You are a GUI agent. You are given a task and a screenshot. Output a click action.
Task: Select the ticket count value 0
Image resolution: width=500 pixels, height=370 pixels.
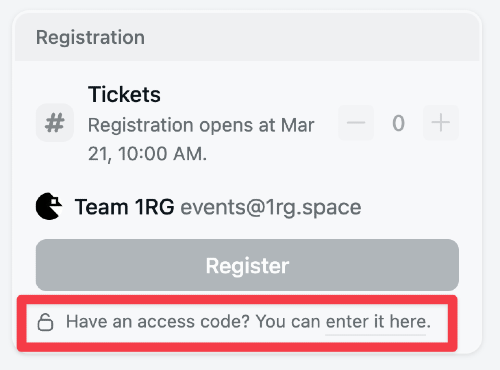[398, 123]
